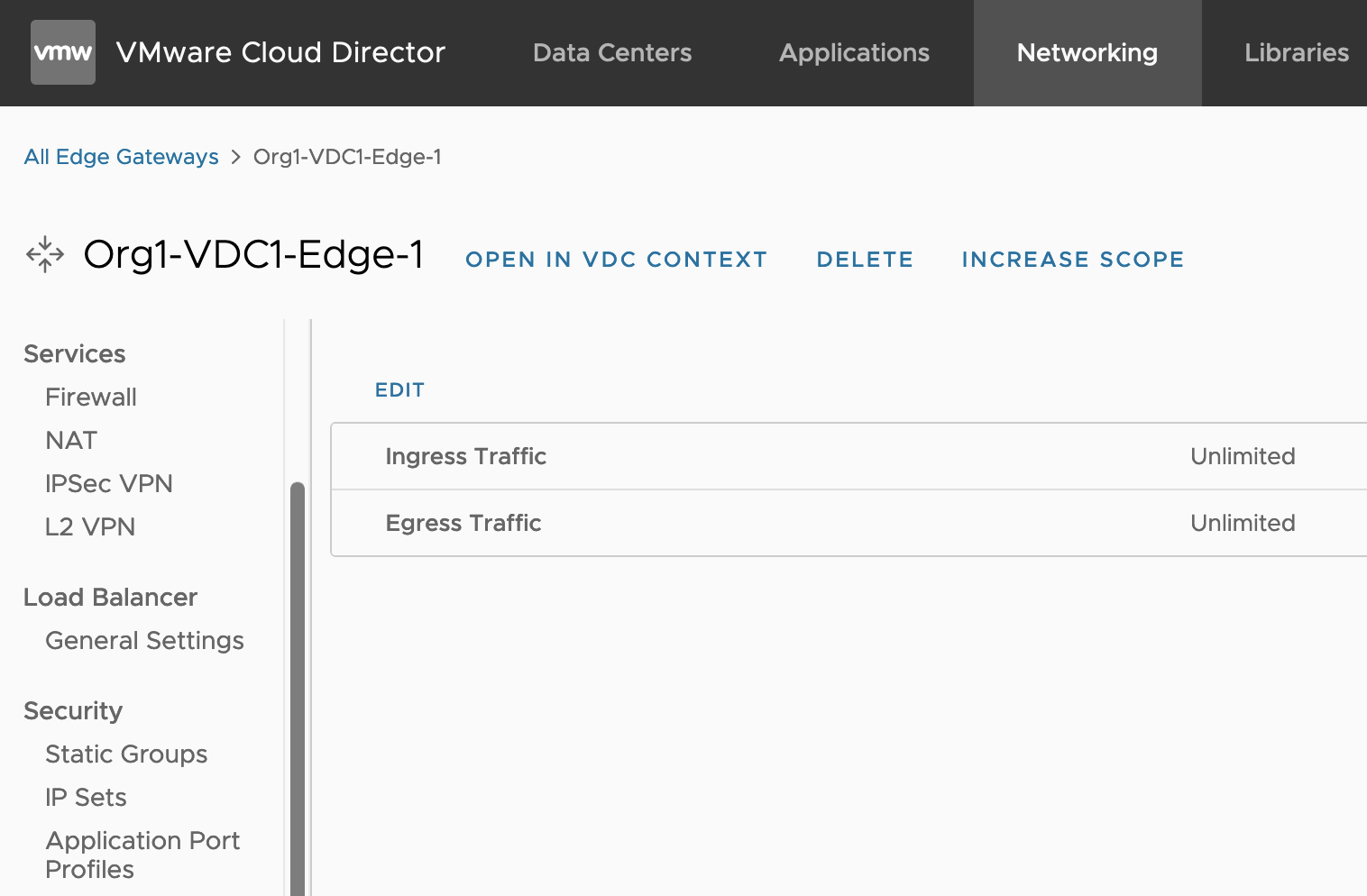This screenshot has height=896, width=1367.
Task: Select Static Groups under Security
Action: pos(126,754)
